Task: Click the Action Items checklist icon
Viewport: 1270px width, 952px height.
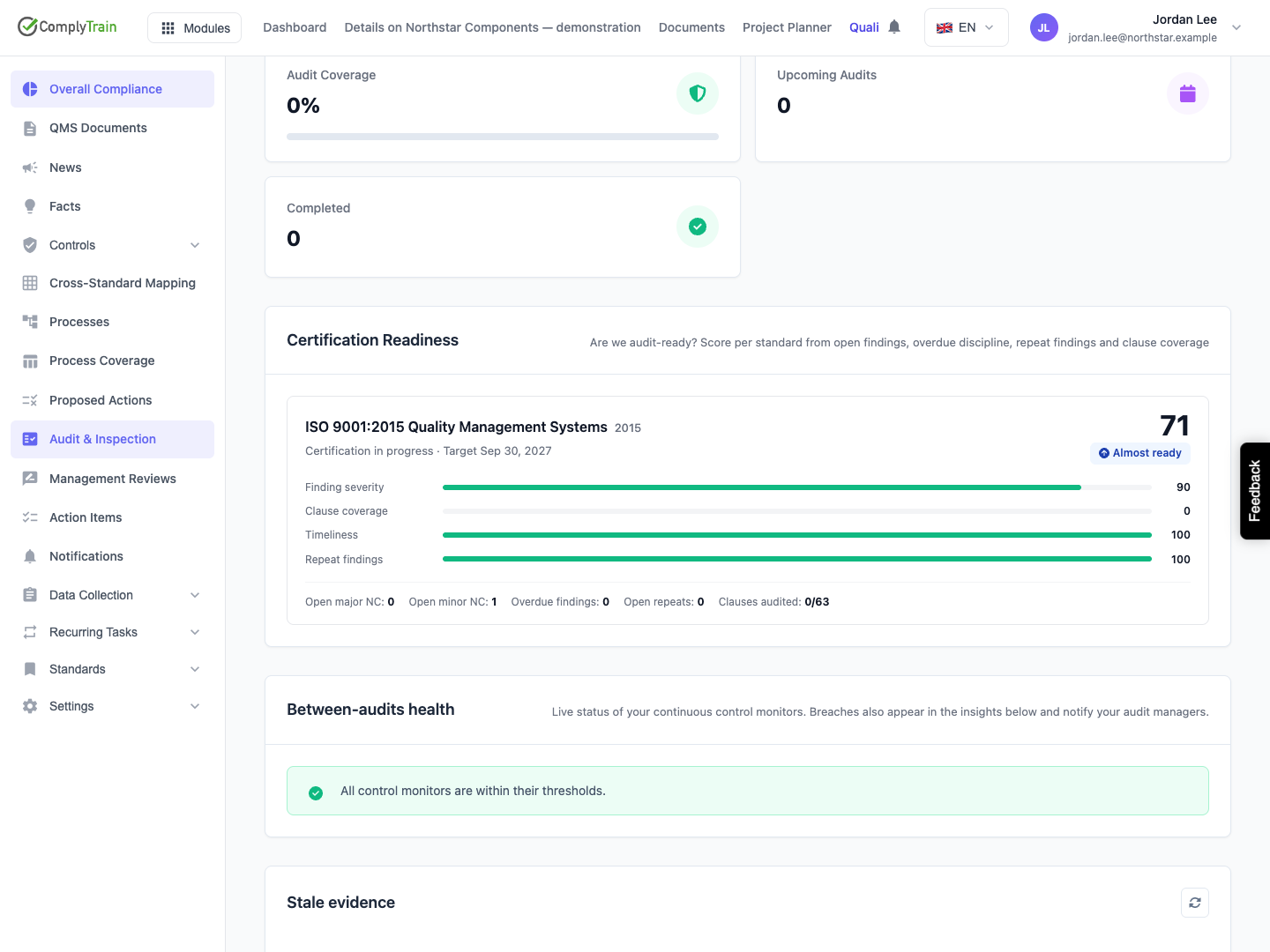Action: [30, 517]
